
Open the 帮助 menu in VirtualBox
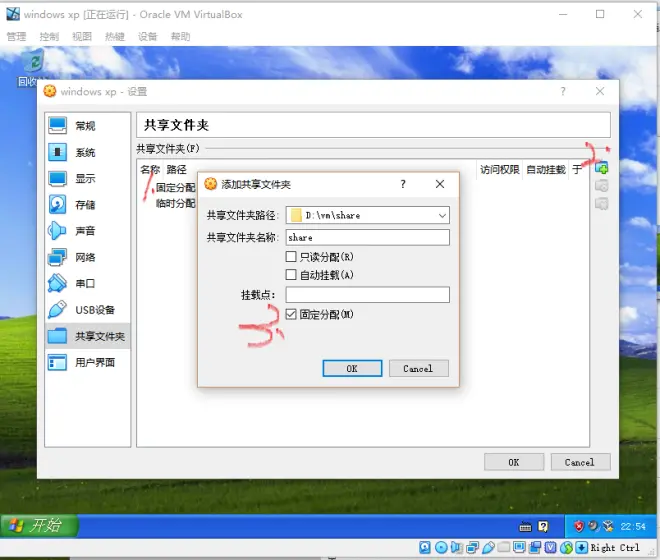click(x=181, y=37)
